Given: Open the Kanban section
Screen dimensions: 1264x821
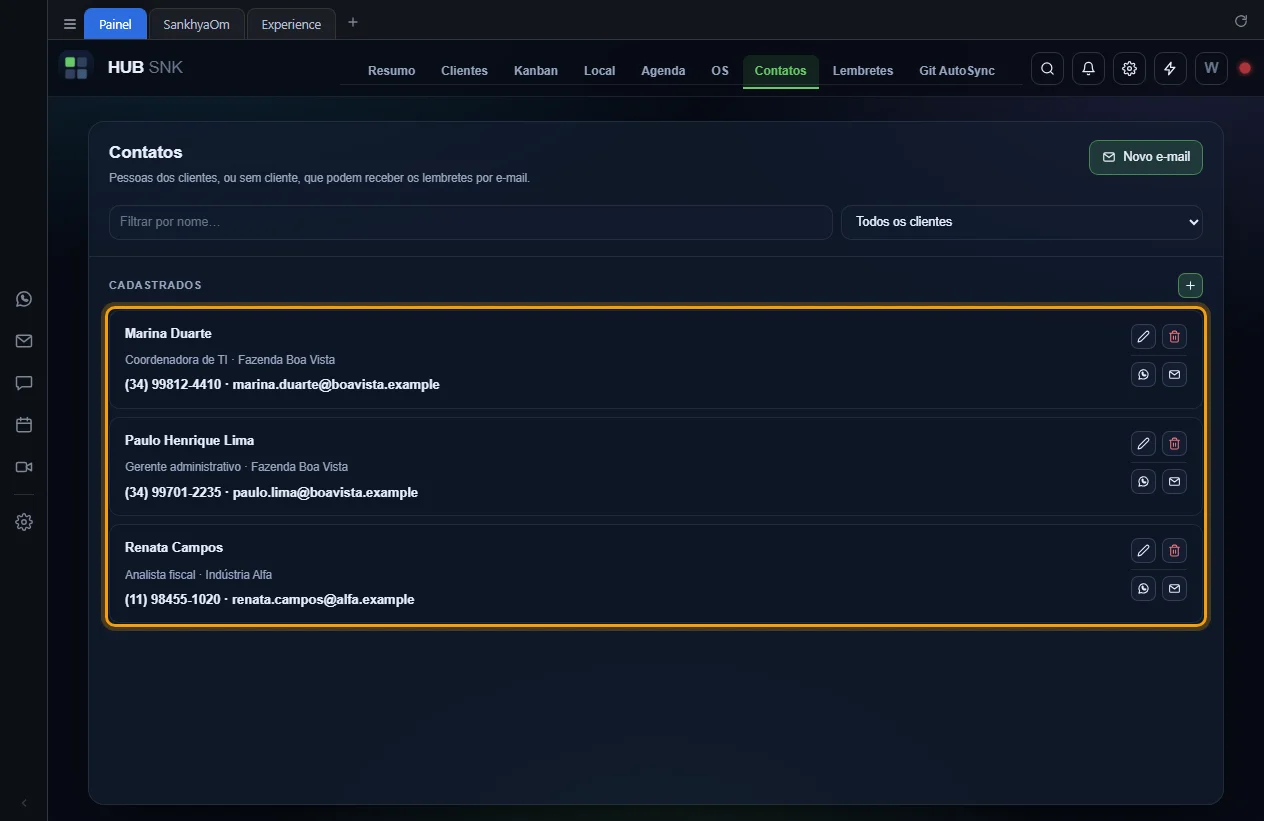Looking at the screenshot, I should [536, 71].
